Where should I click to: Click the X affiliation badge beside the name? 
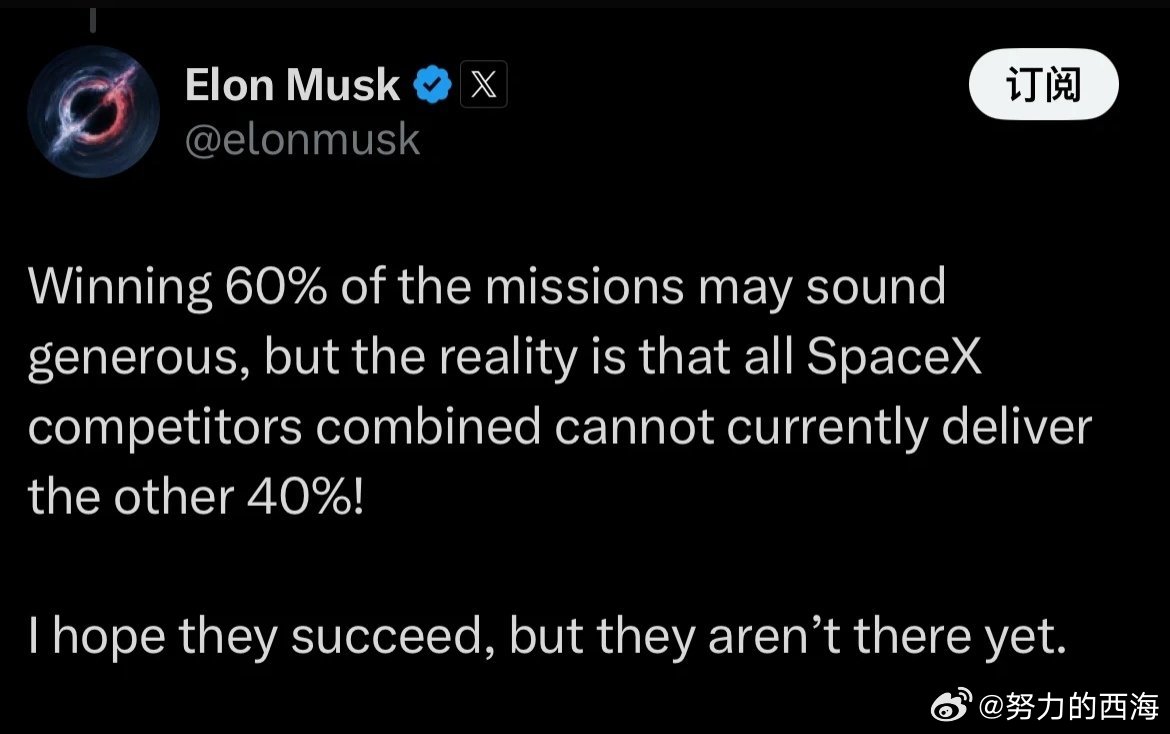484,84
